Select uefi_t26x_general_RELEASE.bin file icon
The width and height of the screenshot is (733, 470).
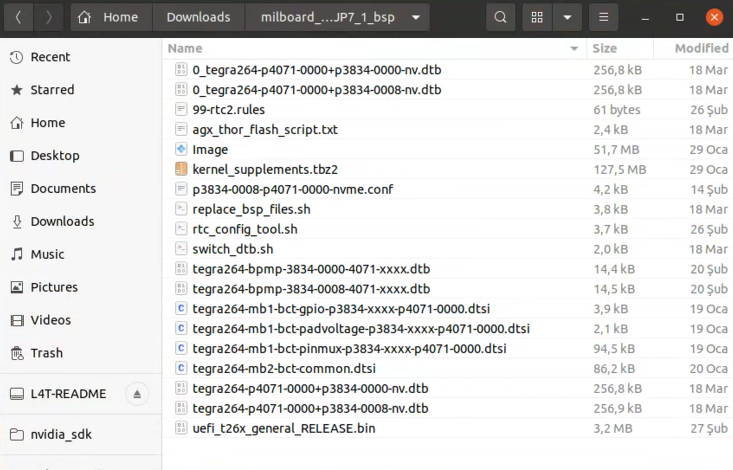pyautogui.click(x=181, y=428)
